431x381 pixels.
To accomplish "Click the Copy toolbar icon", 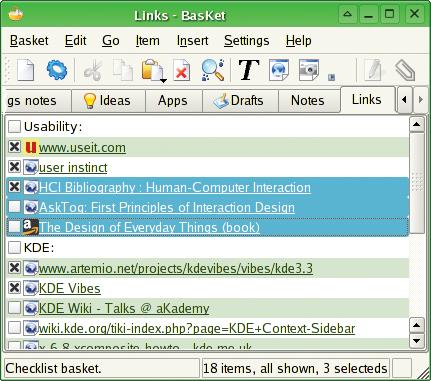I will [x=123, y=70].
